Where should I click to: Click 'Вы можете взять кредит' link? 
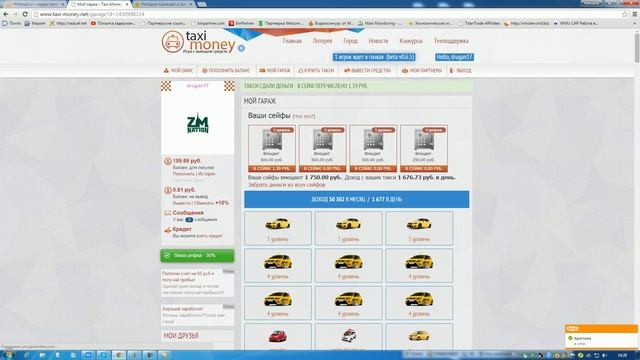click(x=198, y=236)
